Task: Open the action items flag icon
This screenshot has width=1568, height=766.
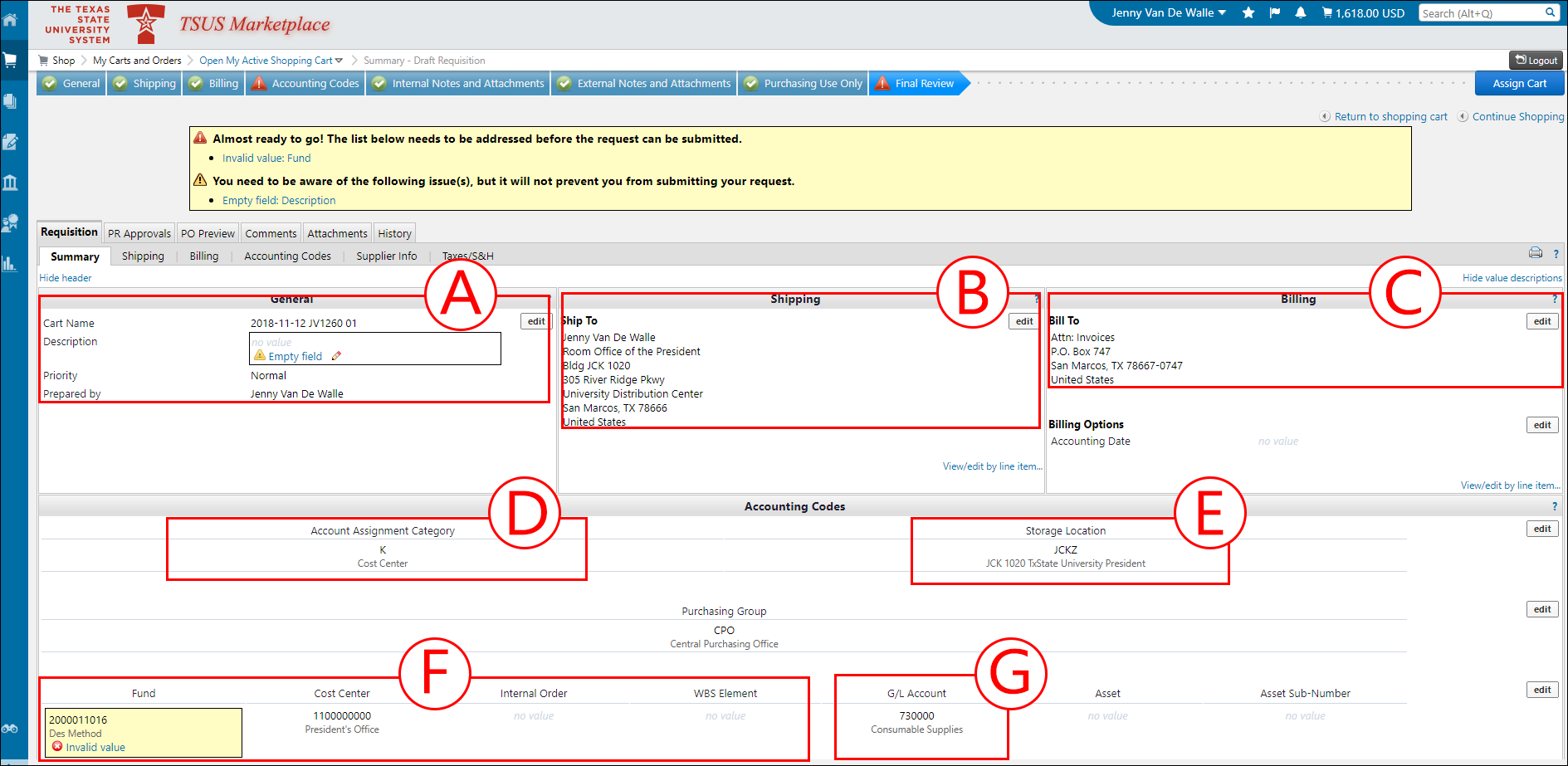Action: click(1275, 12)
